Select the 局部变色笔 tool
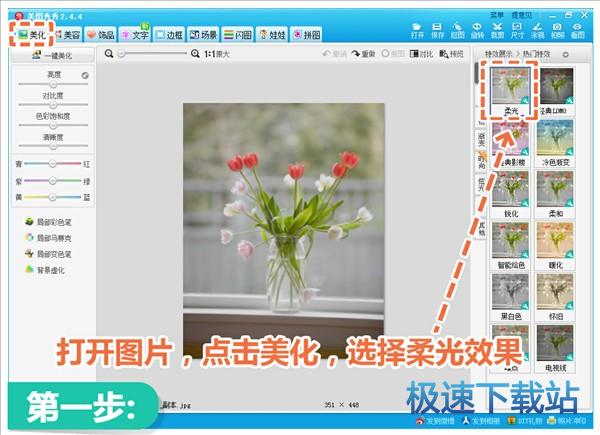 pyautogui.click(x=48, y=254)
